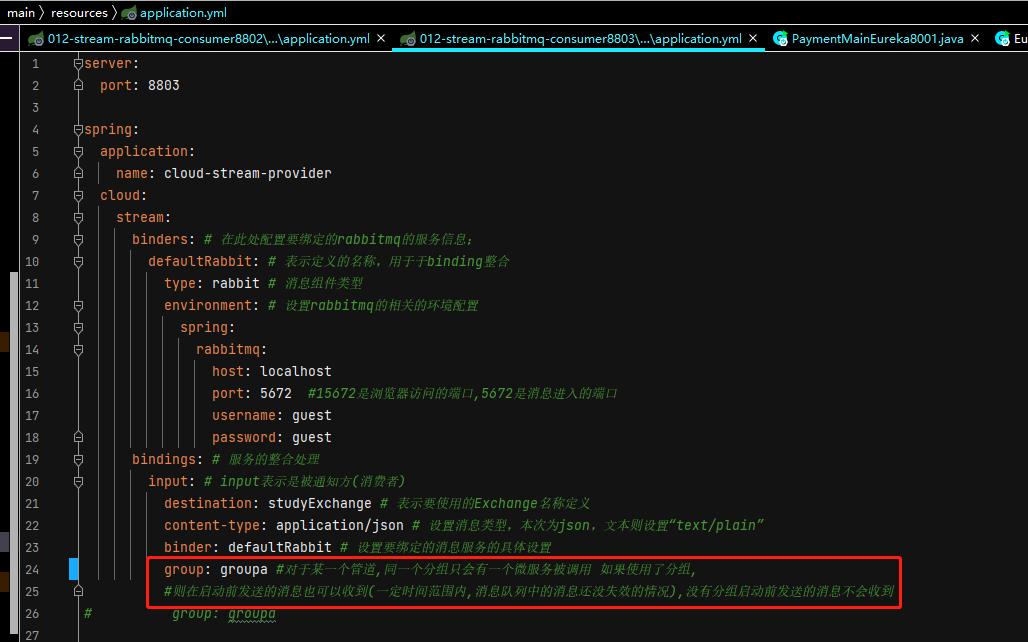The image size is (1028, 642).
Task: Collapse the spring section fold arrow
Action: [78, 129]
